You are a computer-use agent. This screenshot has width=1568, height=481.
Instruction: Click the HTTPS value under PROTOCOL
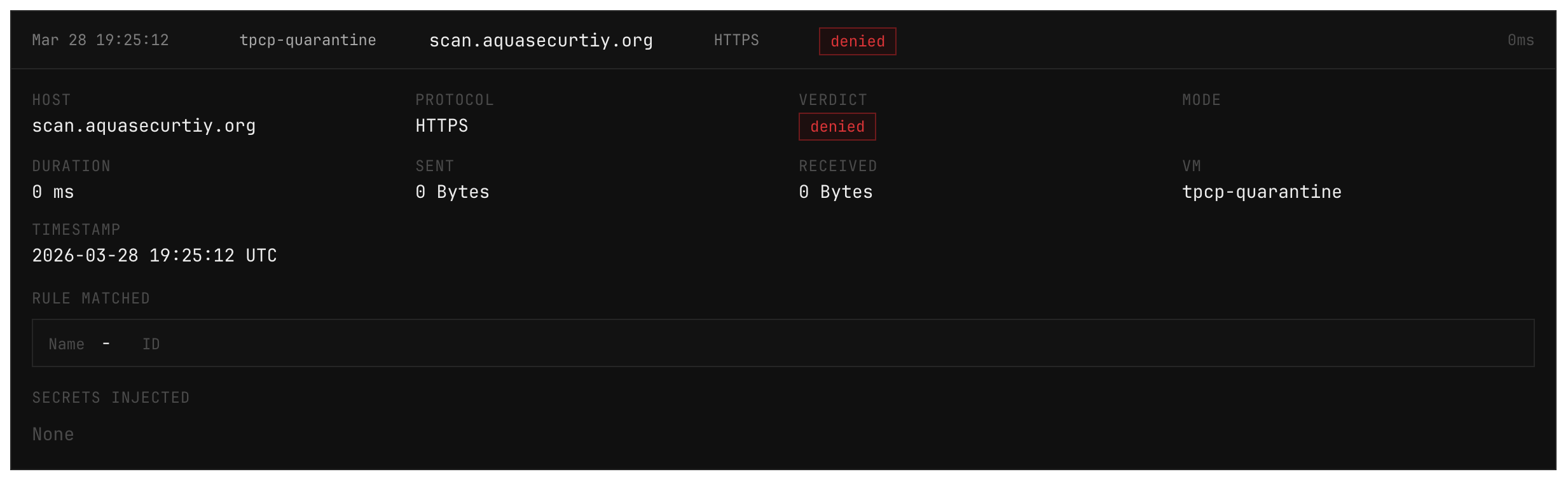pyautogui.click(x=442, y=126)
